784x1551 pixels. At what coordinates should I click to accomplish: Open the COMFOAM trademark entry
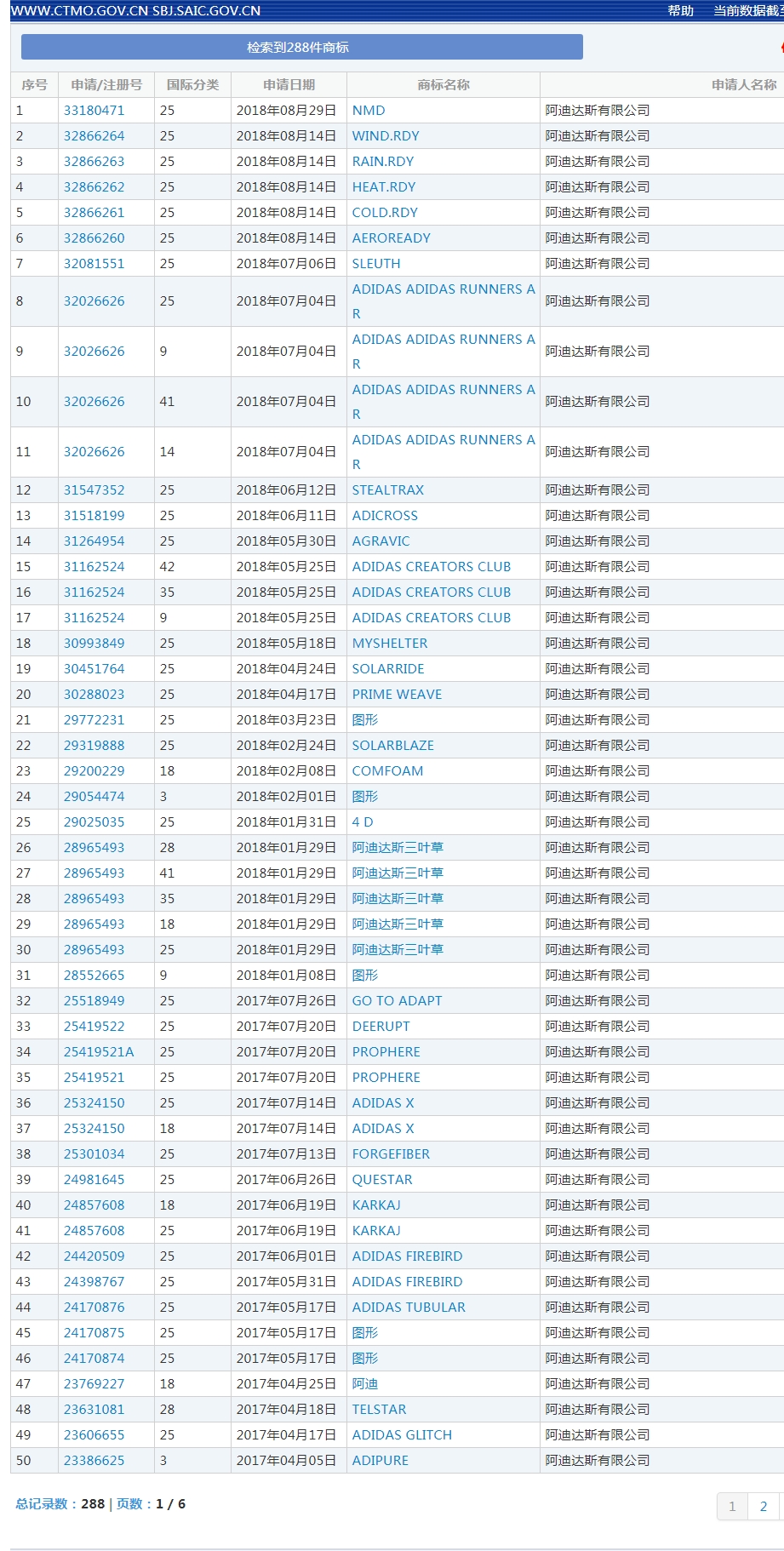coord(387,771)
